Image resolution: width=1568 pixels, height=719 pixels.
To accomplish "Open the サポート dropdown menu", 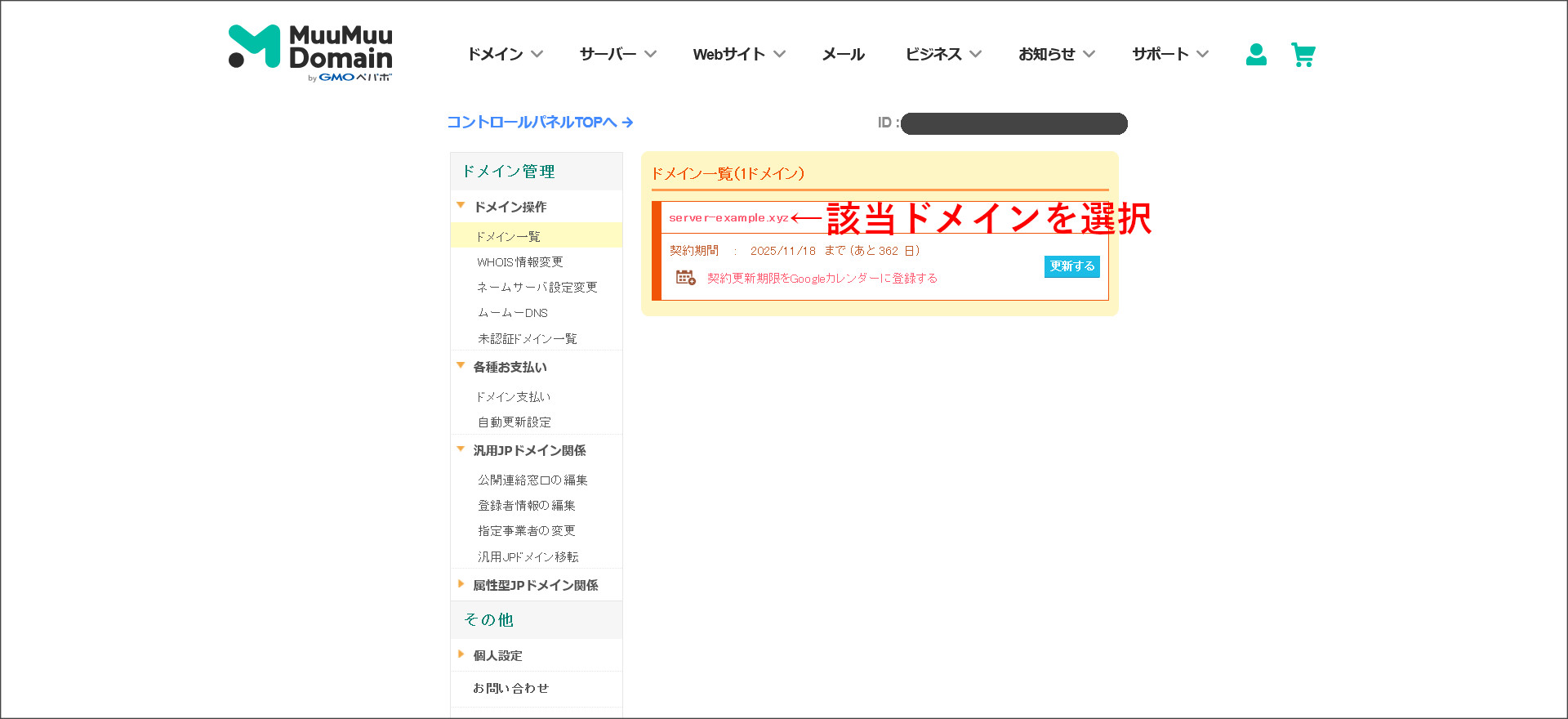I will (x=1170, y=54).
